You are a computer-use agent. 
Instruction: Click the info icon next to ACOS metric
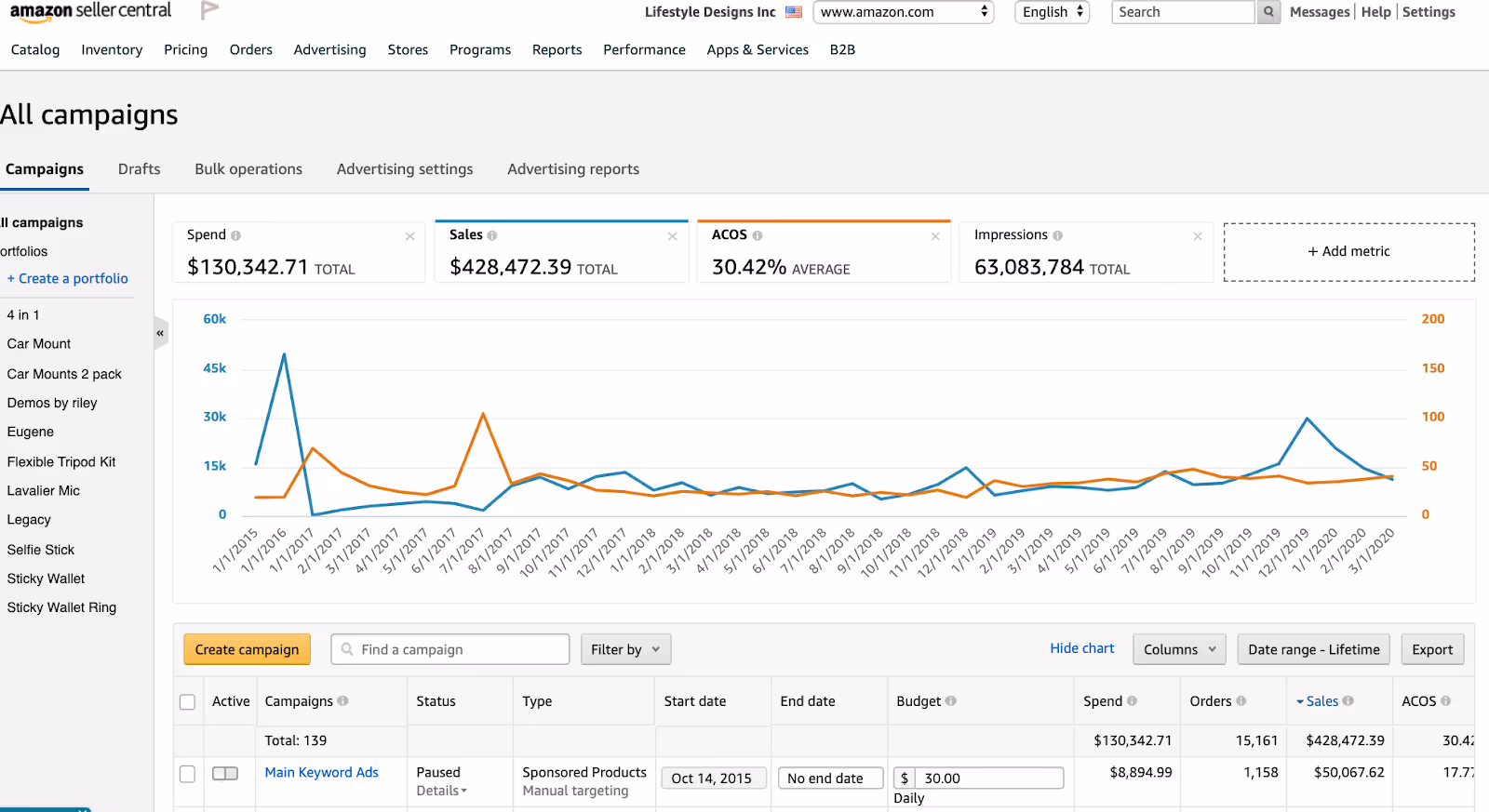(758, 235)
